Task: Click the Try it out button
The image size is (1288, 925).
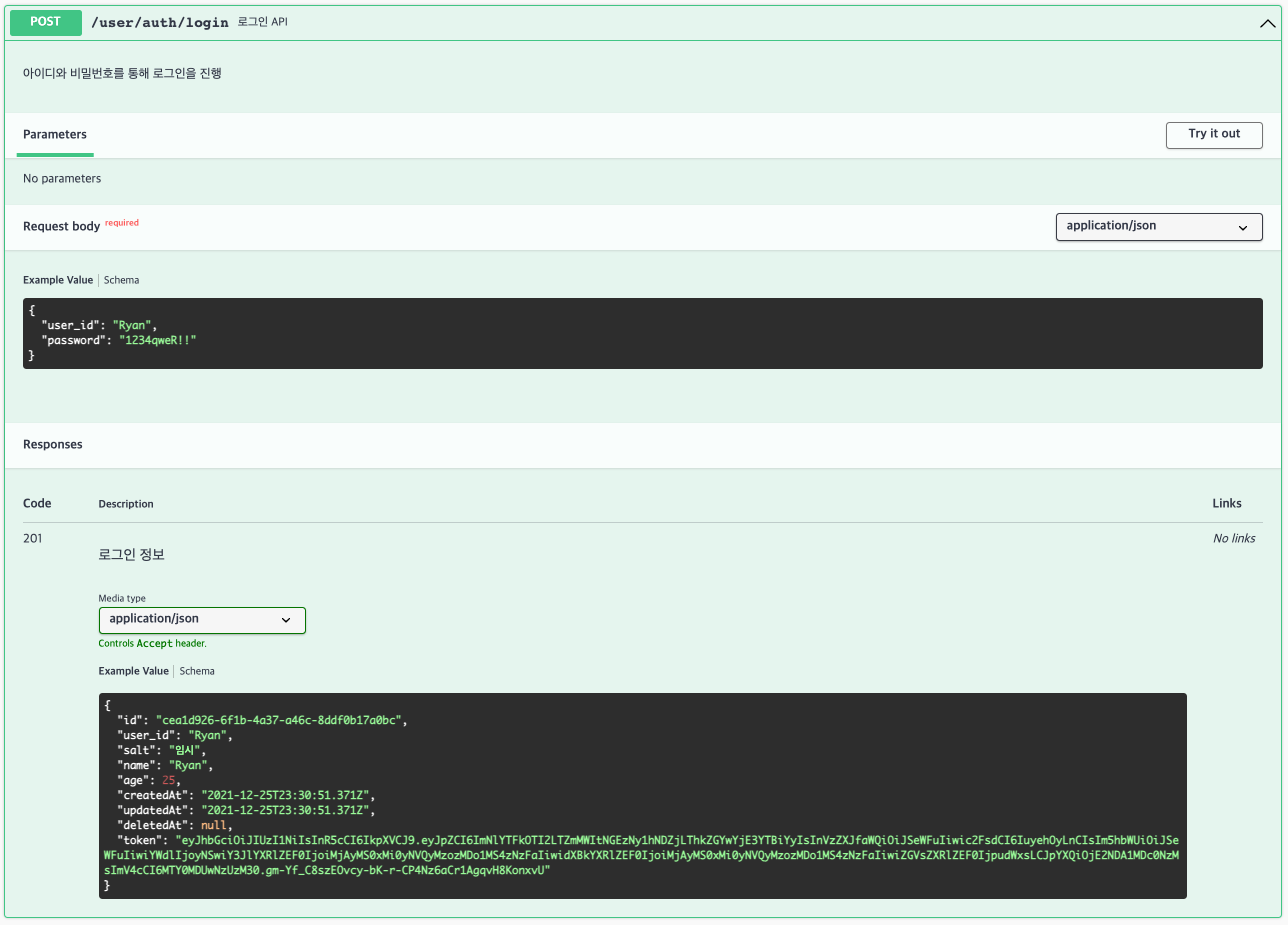Action: (x=1214, y=135)
